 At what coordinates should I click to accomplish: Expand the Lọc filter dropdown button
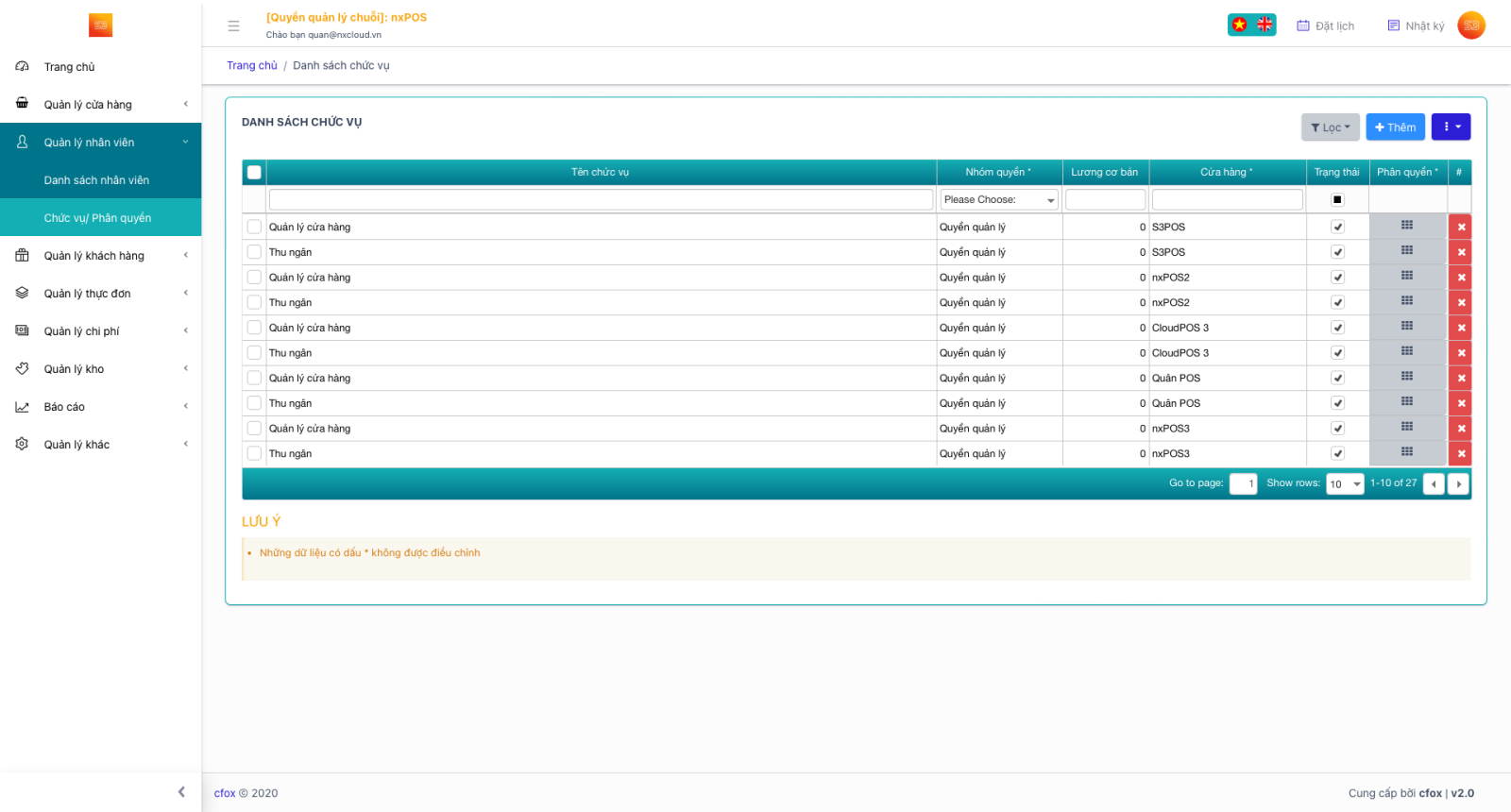point(1330,127)
